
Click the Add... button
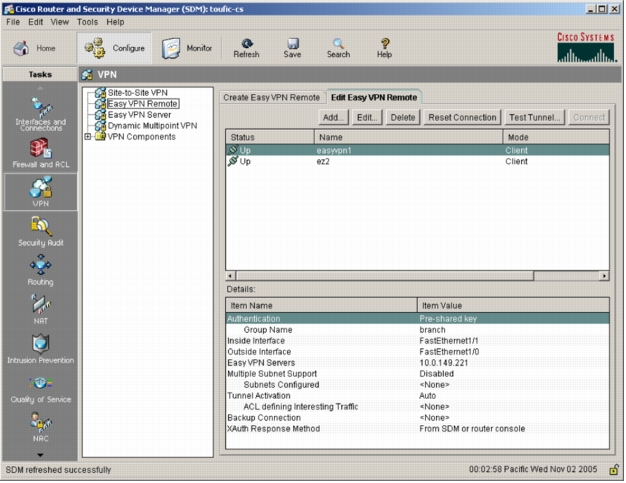pos(333,118)
